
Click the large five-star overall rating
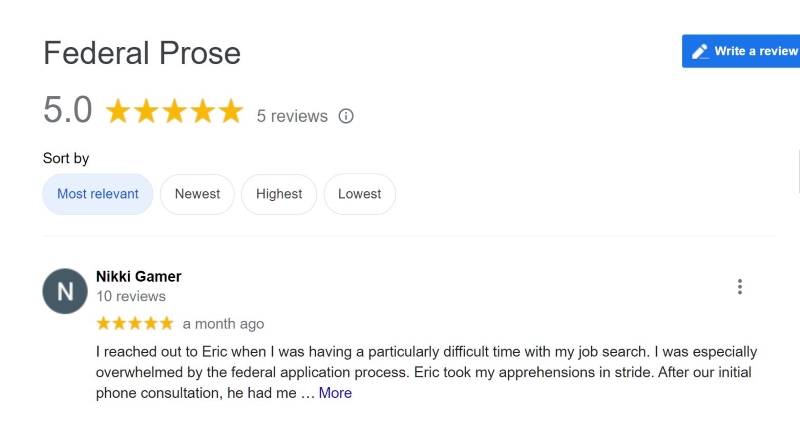(x=174, y=111)
